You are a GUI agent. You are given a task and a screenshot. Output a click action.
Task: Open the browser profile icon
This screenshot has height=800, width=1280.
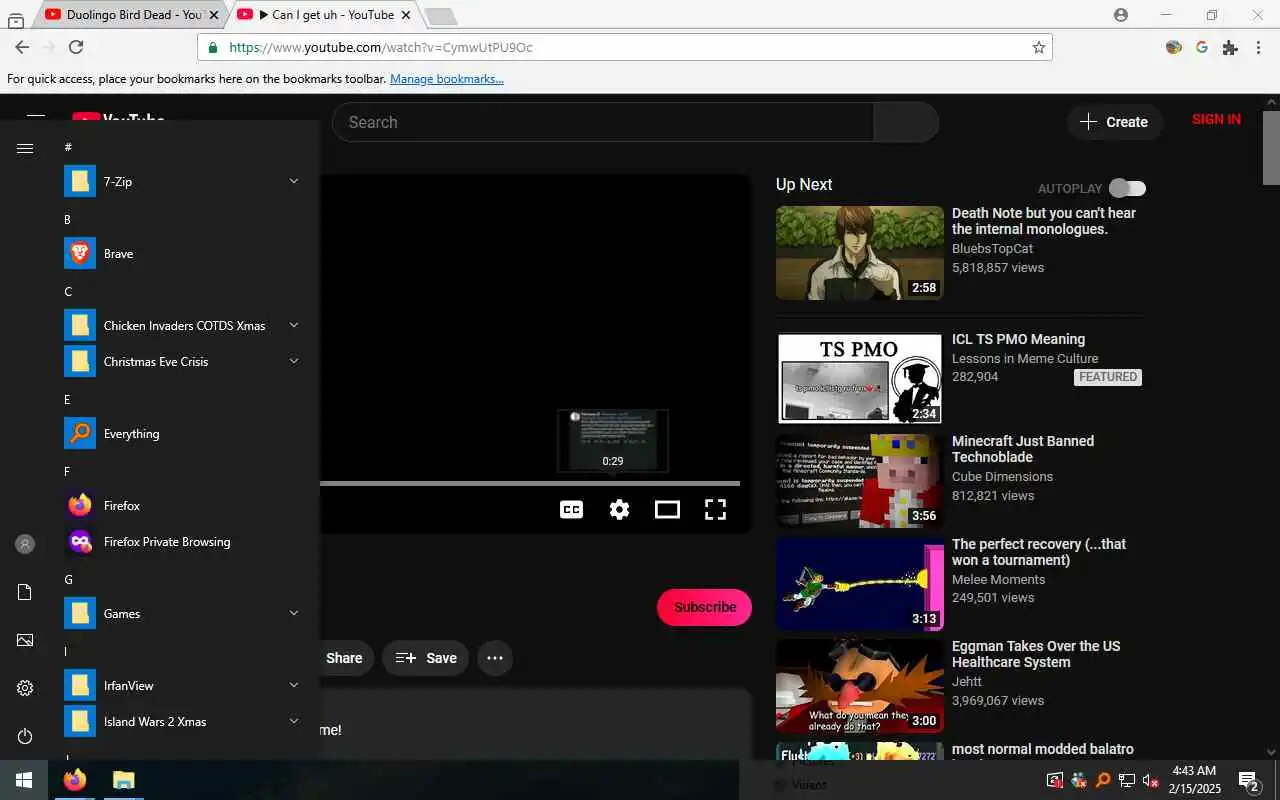tap(1120, 15)
